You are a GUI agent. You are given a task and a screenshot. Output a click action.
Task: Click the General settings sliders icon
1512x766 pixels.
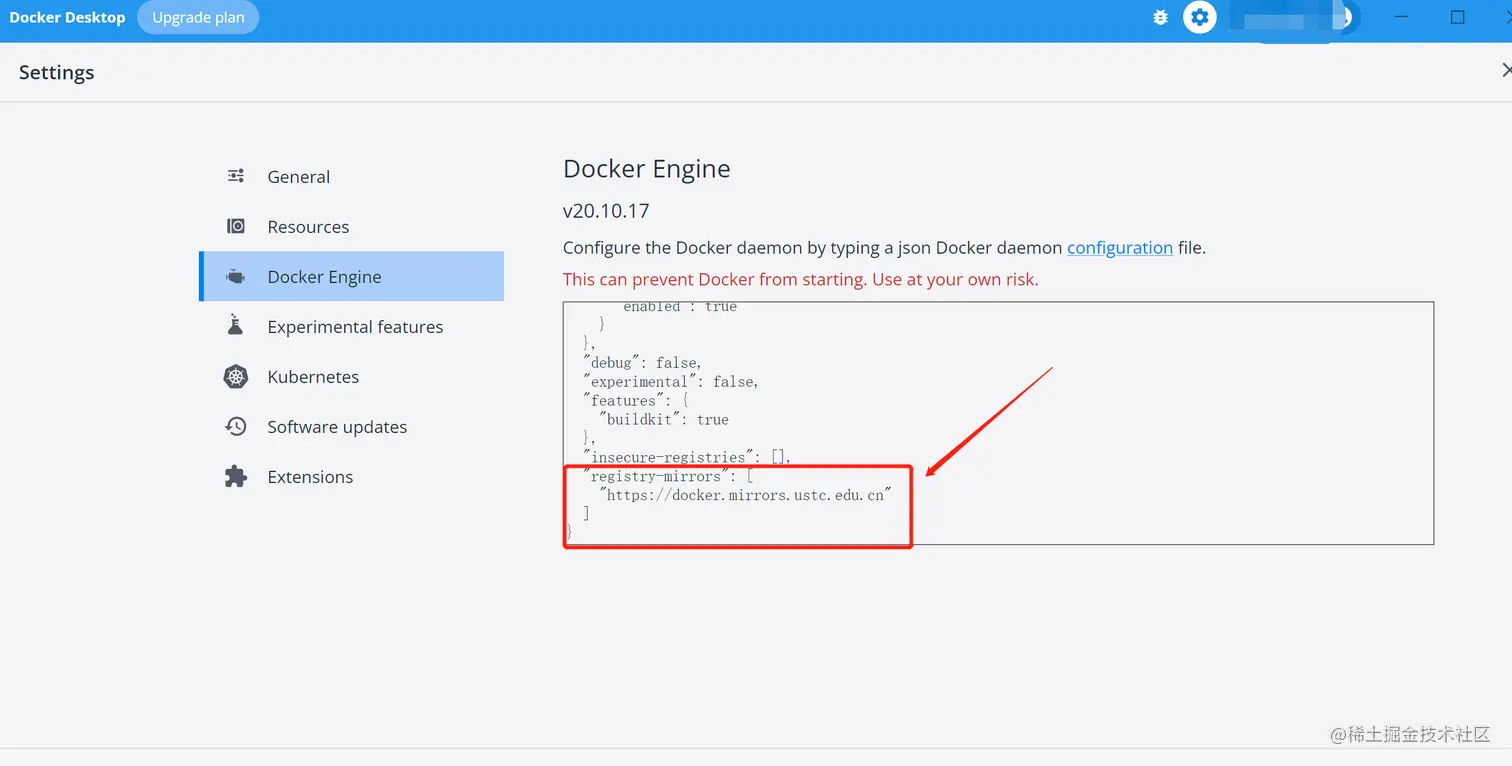(x=236, y=176)
